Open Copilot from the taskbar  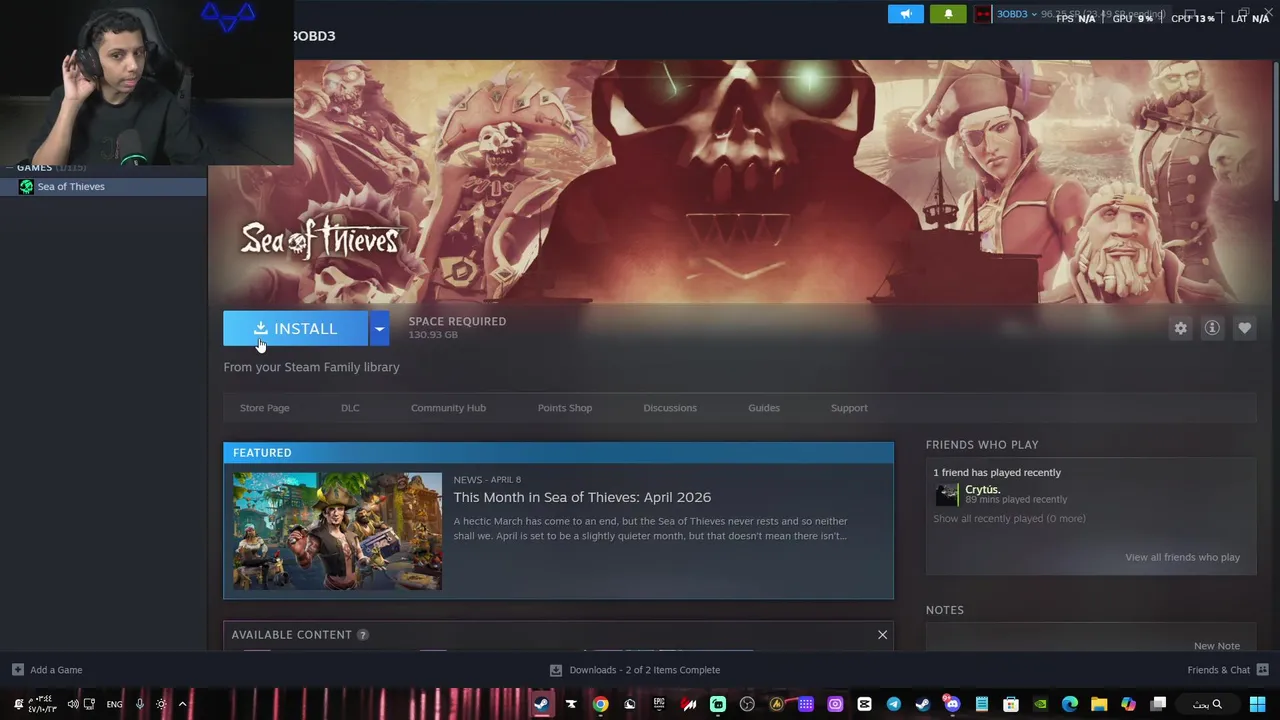point(1128,705)
